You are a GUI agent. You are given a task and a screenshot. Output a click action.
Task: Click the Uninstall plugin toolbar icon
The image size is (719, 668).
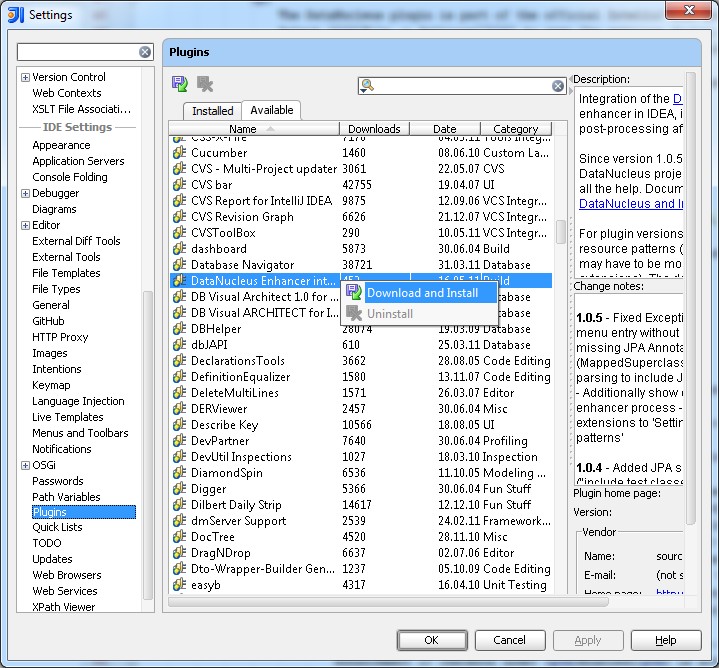(x=205, y=84)
